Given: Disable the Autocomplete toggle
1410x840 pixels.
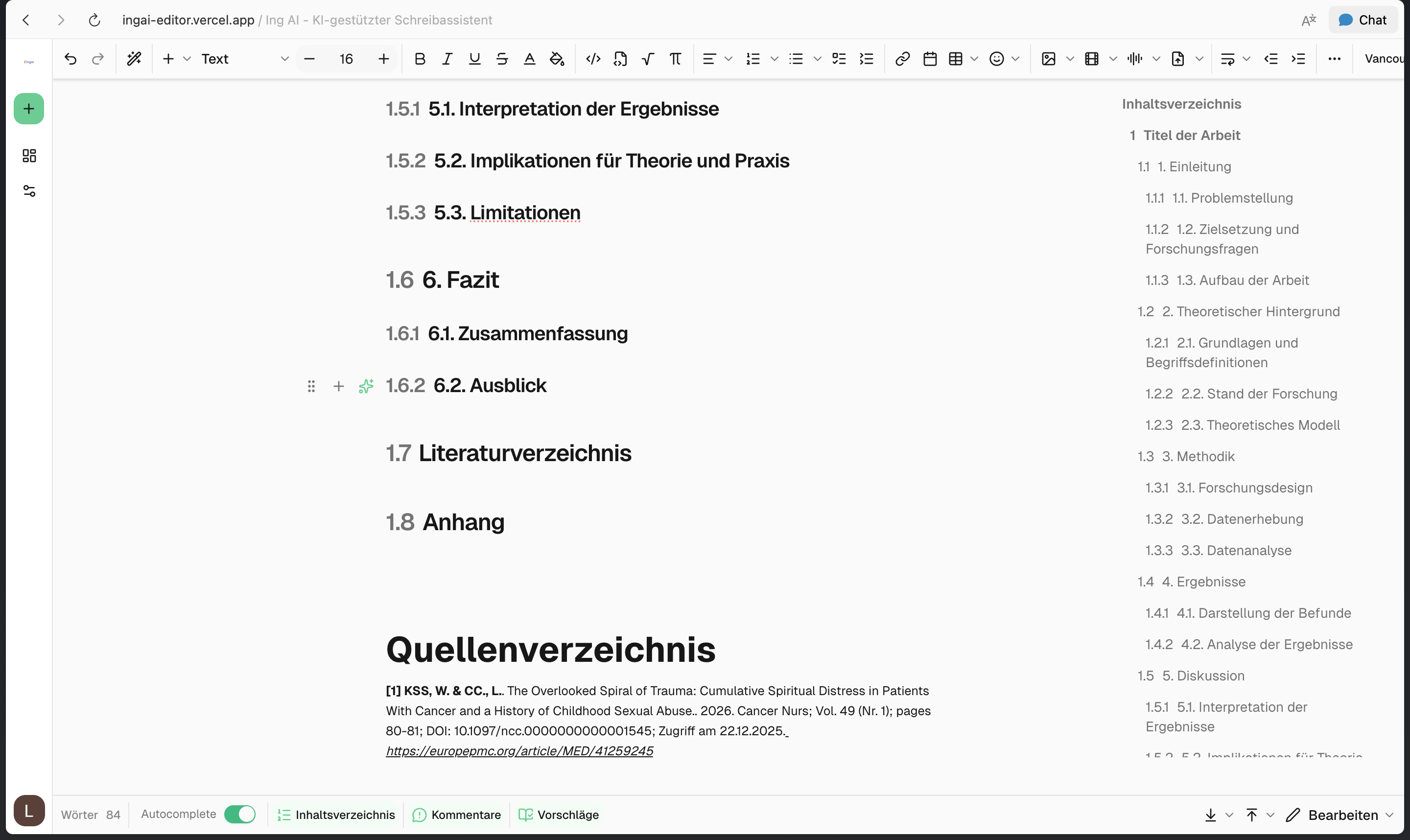Looking at the screenshot, I should (239, 815).
